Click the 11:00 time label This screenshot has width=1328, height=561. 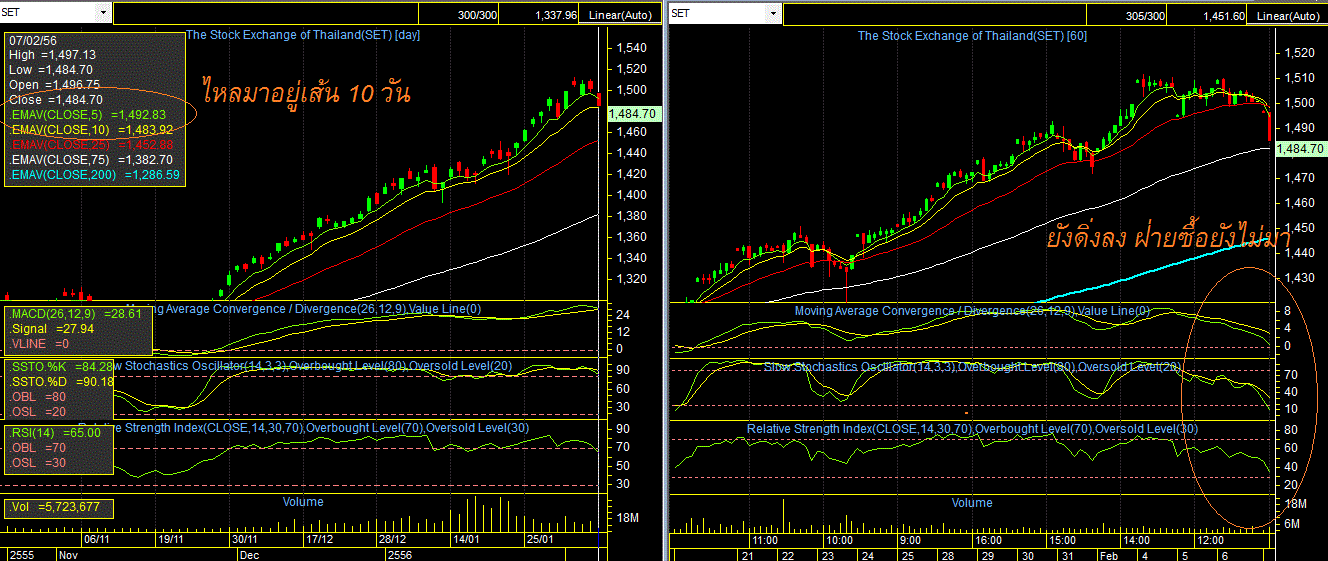click(x=766, y=539)
